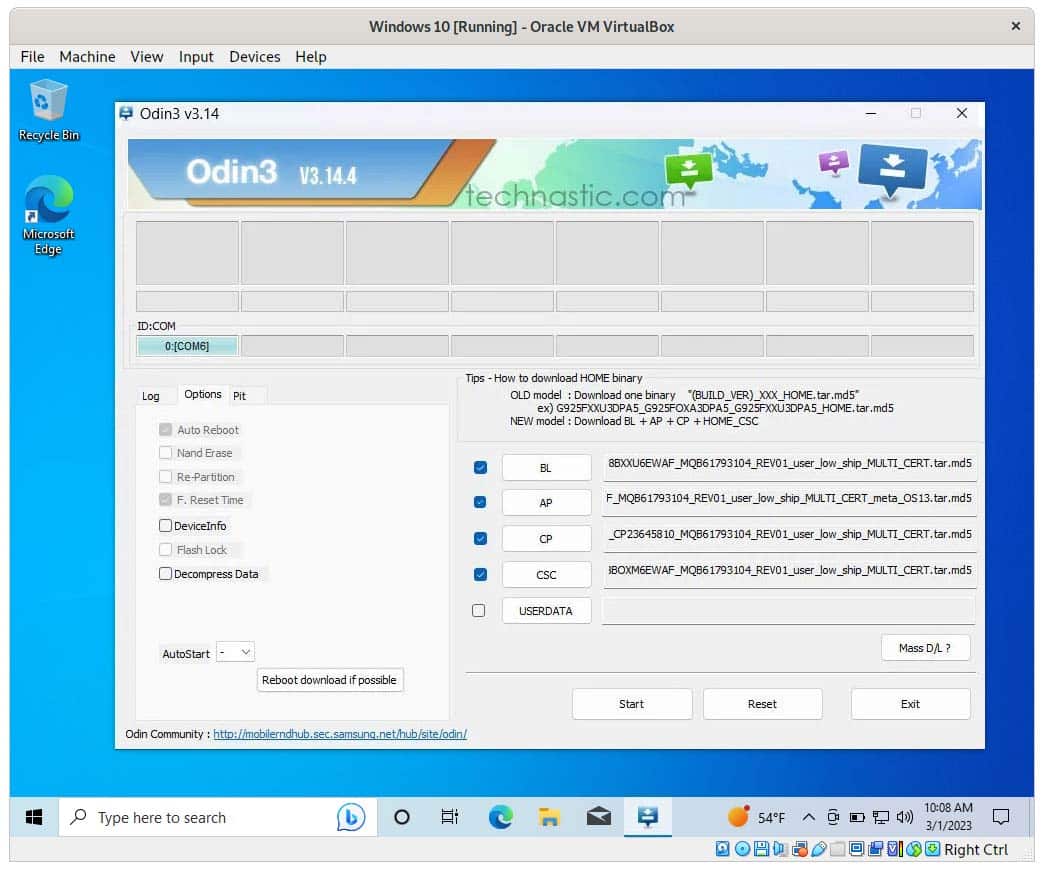Open the Odin Community samsung.net link
The width and height of the screenshot is (1044, 871).
point(340,734)
